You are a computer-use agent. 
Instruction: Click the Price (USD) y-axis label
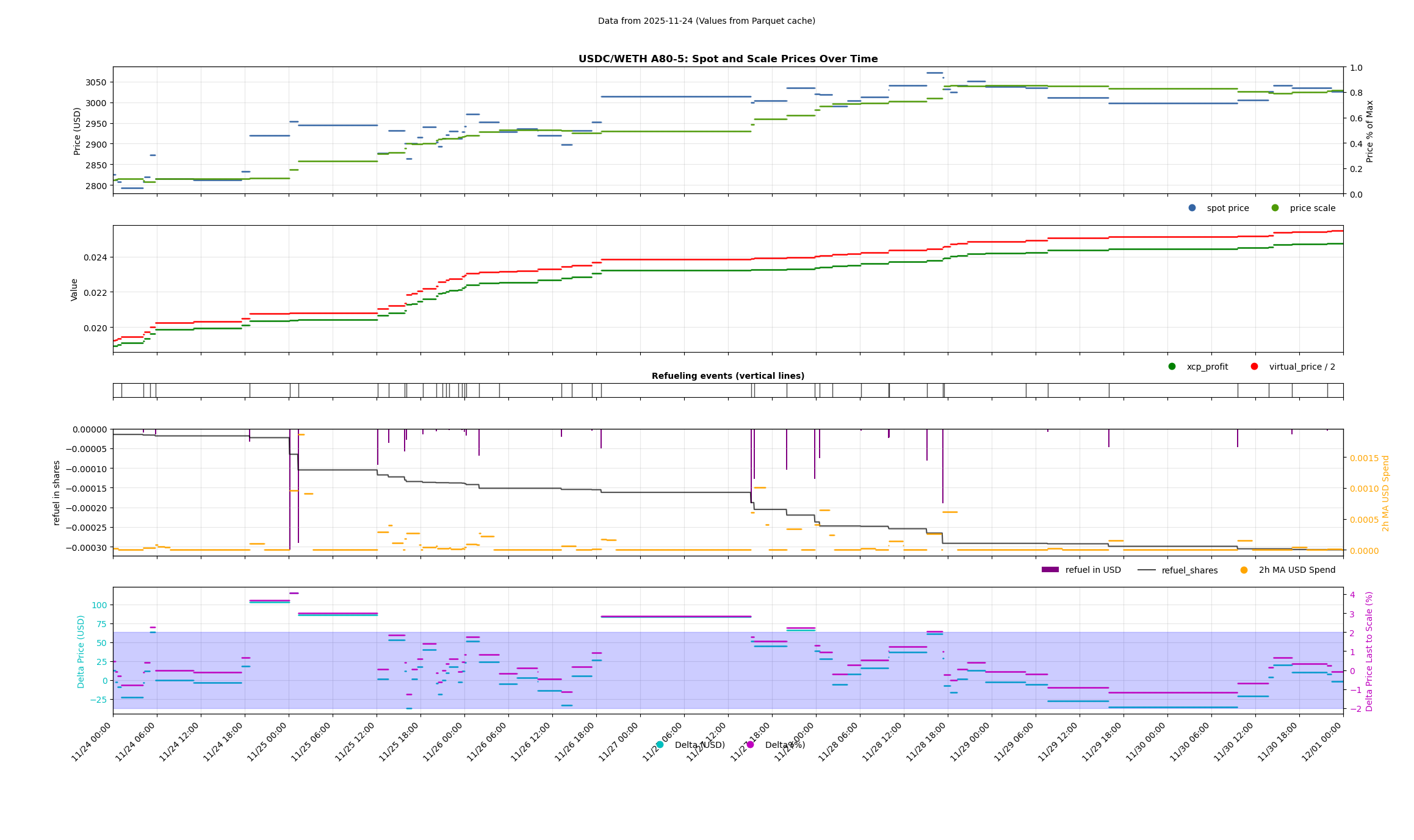[x=78, y=131]
